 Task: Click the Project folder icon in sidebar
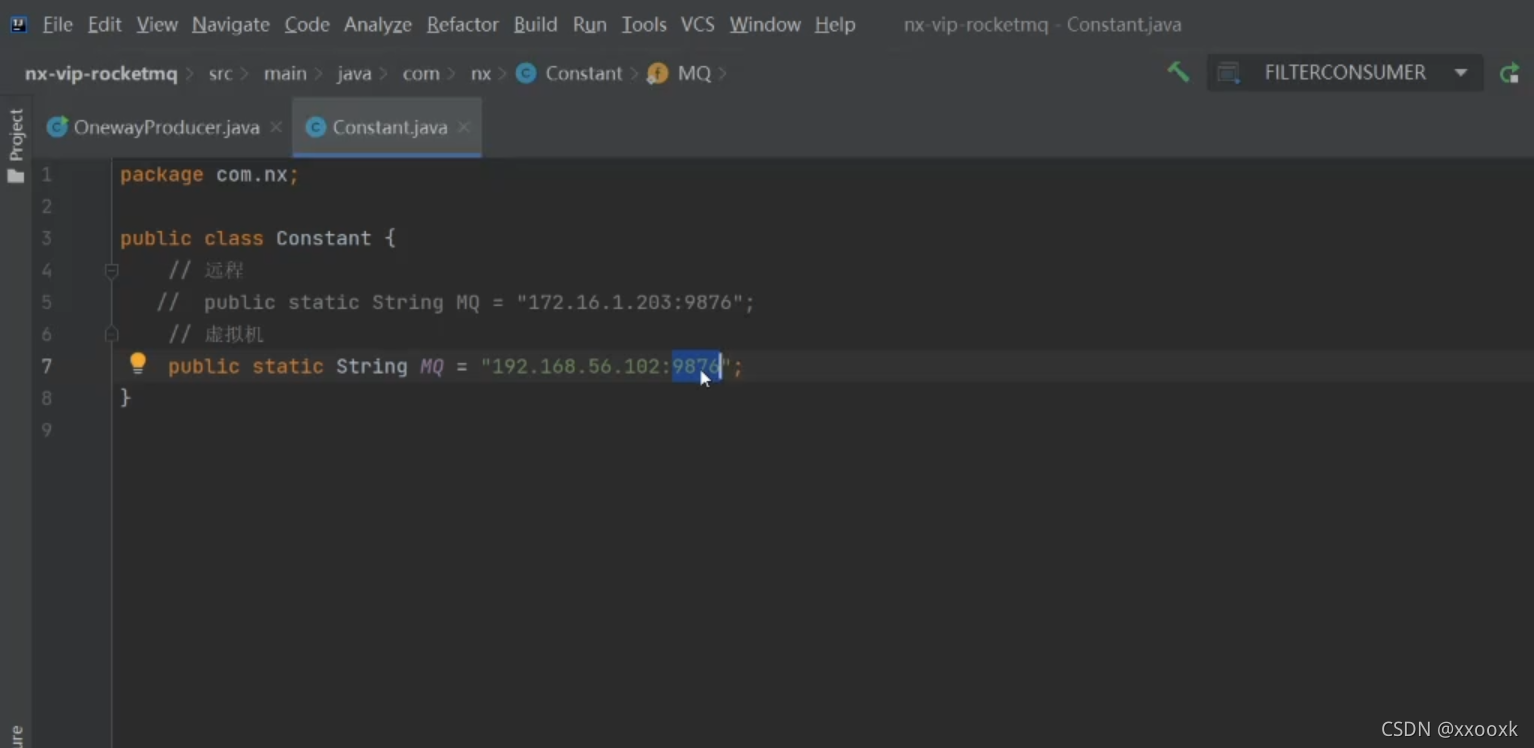point(16,175)
